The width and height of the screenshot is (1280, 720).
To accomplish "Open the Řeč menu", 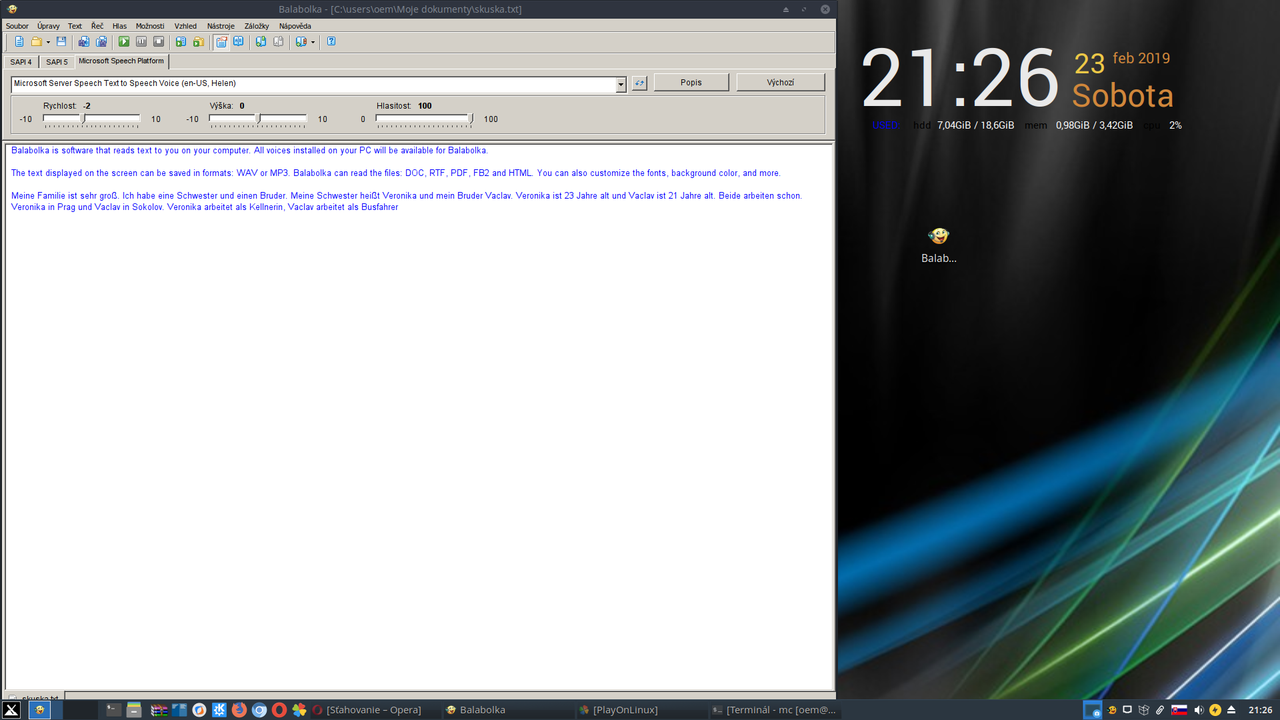I will click(x=97, y=26).
